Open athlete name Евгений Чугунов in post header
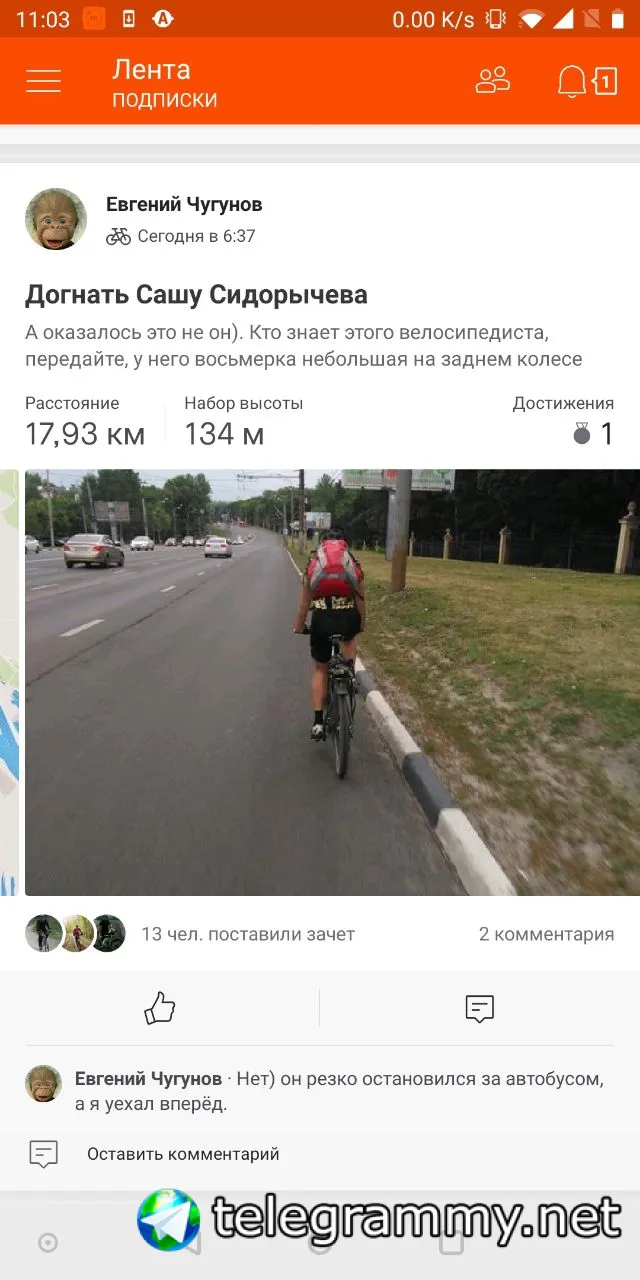The width and height of the screenshot is (640, 1280). tap(184, 204)
